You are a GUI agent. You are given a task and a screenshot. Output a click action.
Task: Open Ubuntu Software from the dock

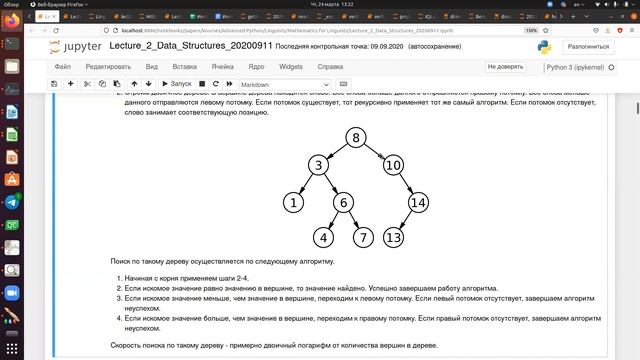click(12, 180)
